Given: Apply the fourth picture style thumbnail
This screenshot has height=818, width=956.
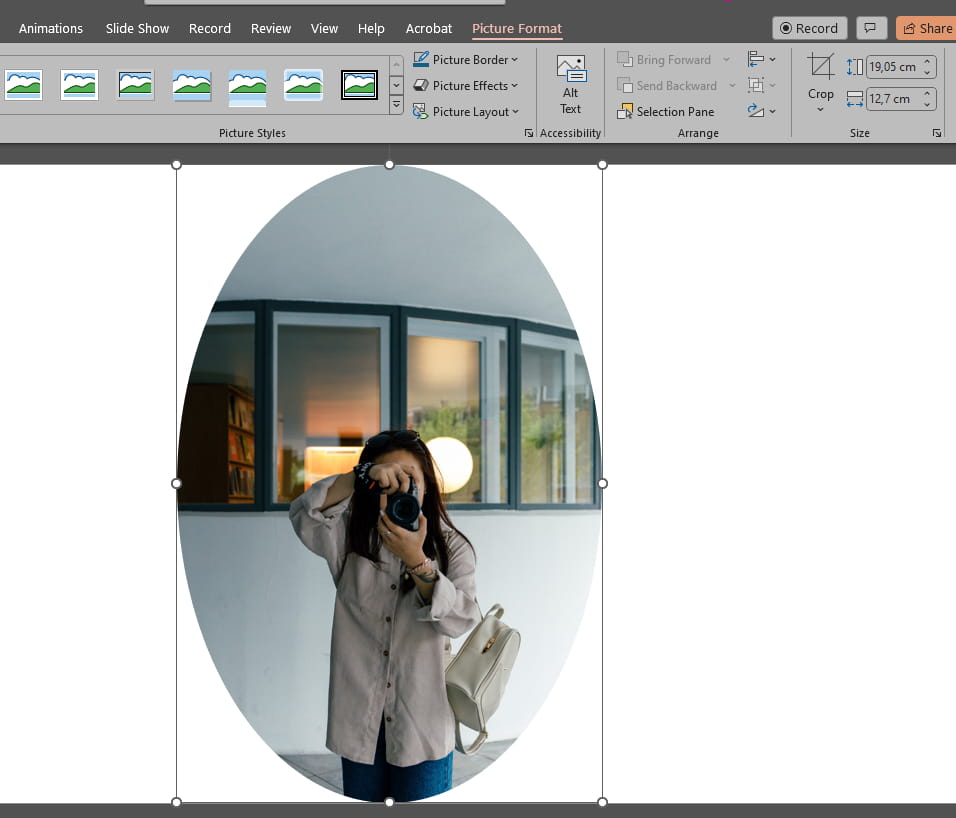Looking at the screenshot, I should 191,85.
